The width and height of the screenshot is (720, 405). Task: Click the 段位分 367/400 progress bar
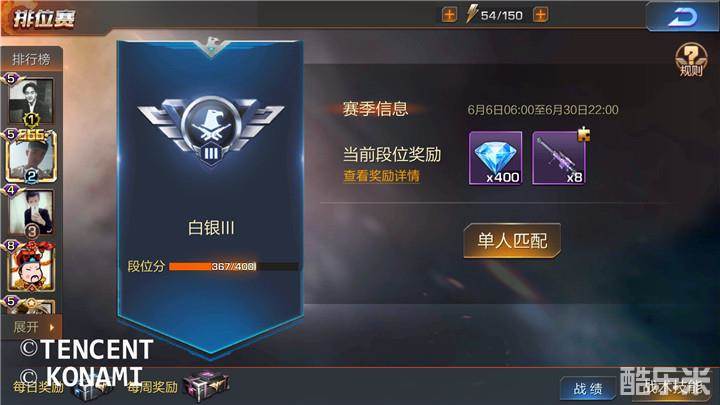234,266
